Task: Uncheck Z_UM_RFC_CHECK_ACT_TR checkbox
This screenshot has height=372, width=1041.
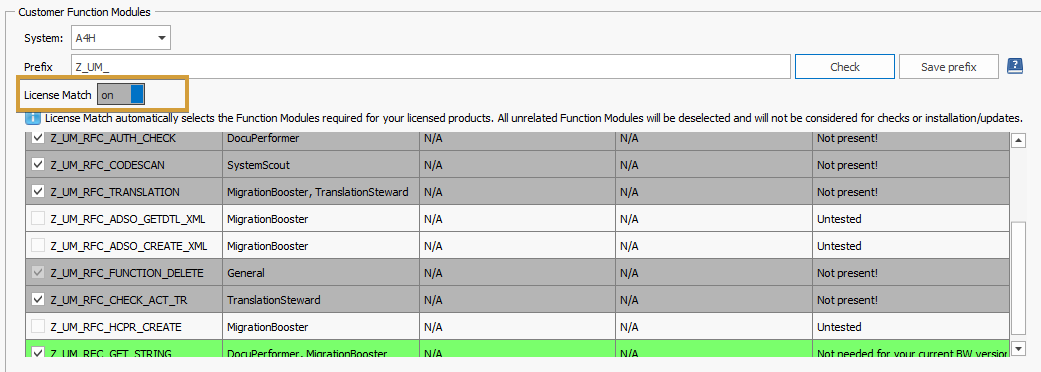Action: [x=39, y=300]
